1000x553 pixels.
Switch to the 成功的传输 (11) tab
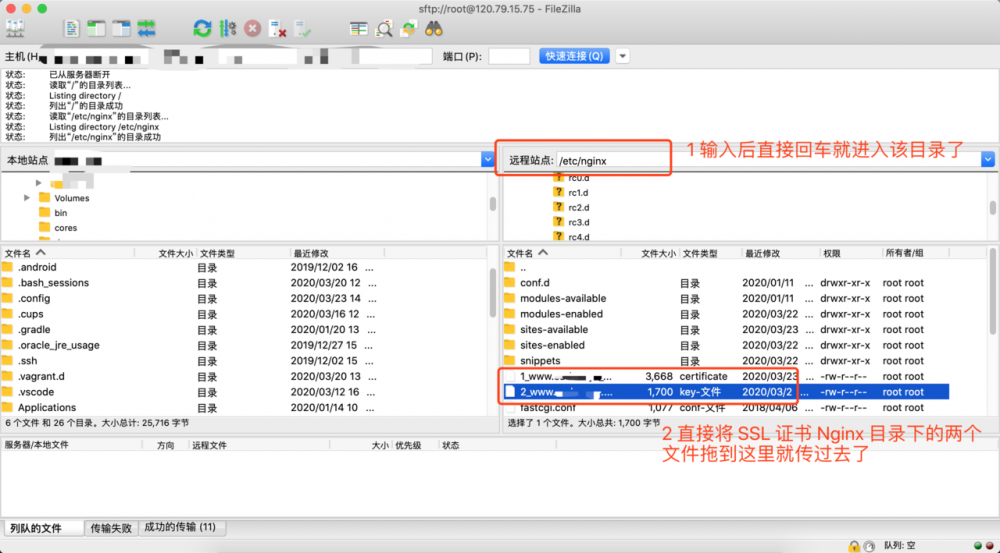180,527
